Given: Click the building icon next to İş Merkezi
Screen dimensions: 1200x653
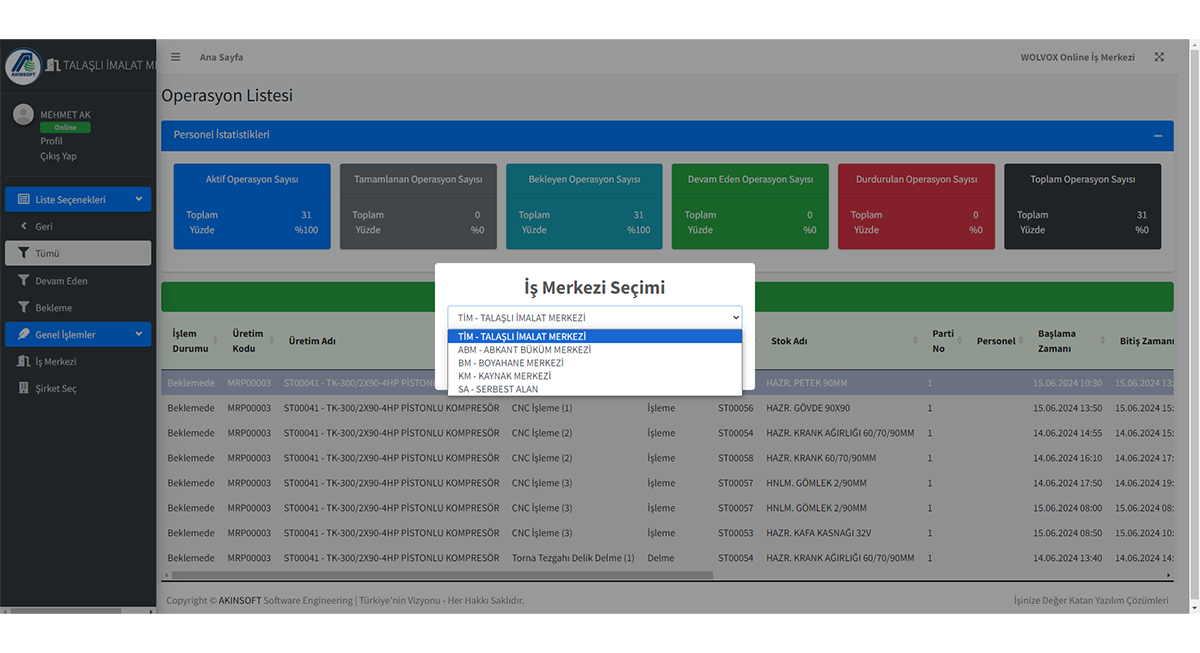Looking at the screenshot, I should point(24,361).
